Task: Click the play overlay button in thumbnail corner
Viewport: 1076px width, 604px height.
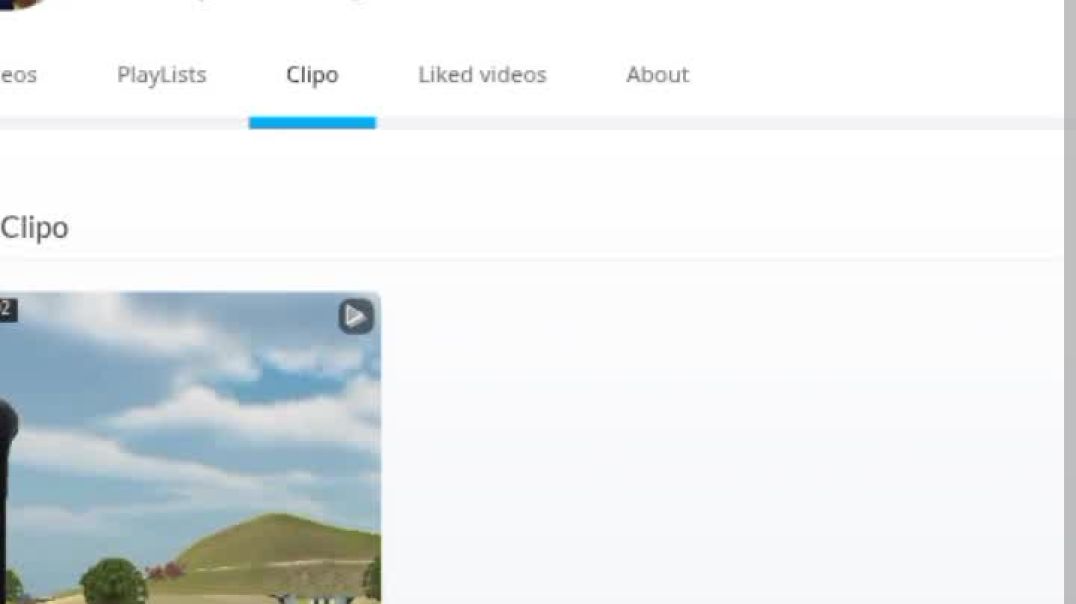Action: click(354, 316)
